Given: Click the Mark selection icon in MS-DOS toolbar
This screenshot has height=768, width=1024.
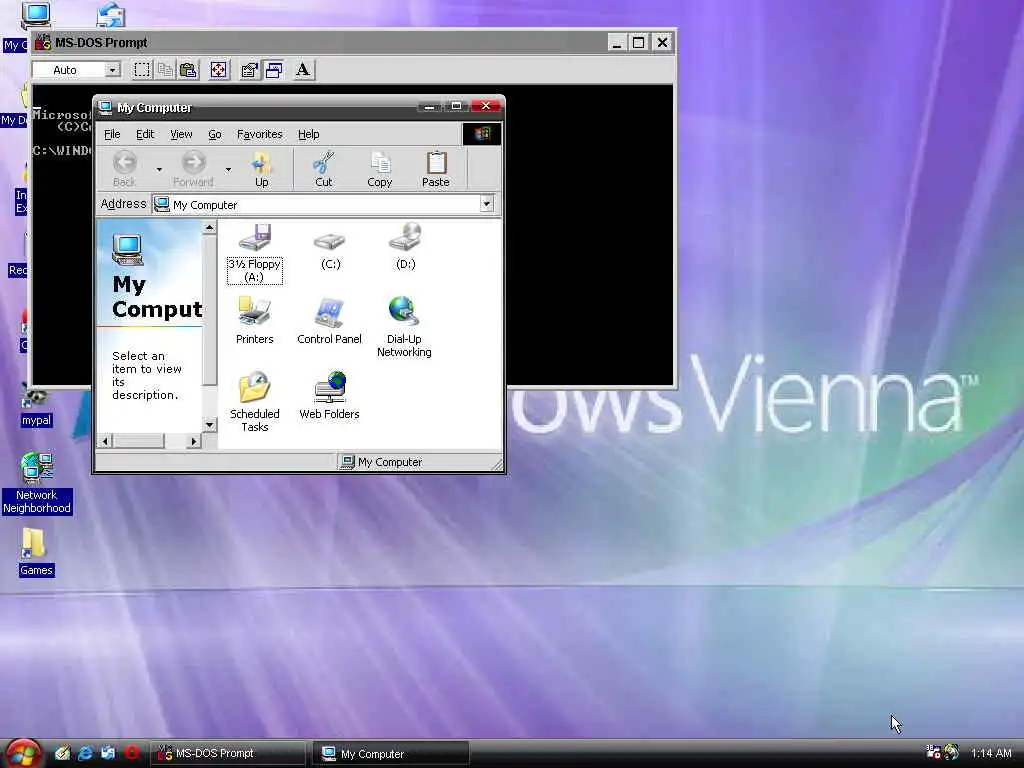Looking at the screenshot, I should pos(142,70).
